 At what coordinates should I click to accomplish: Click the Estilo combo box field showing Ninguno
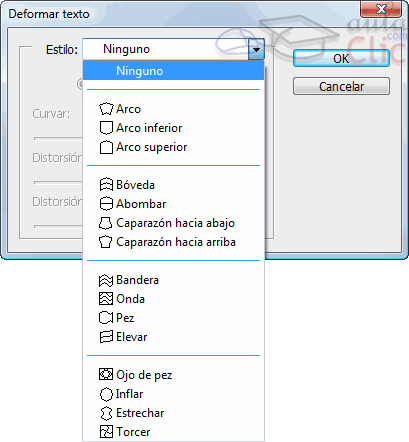tap(173, 49)
